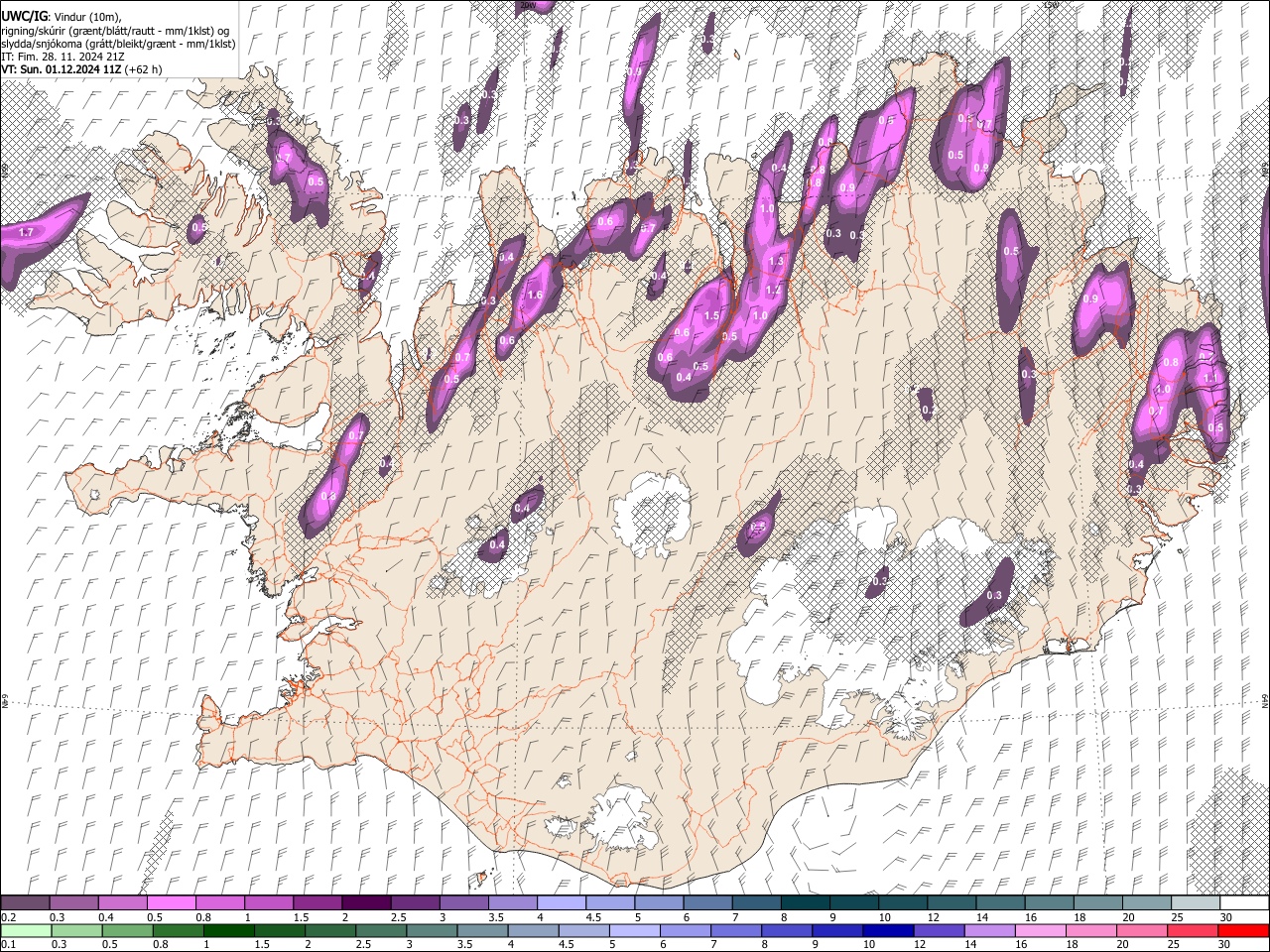Click the '0.1' rain legend scale label
Image resolution: width=1270 pixels, height=952 pixels.
[x=8, y=944]
